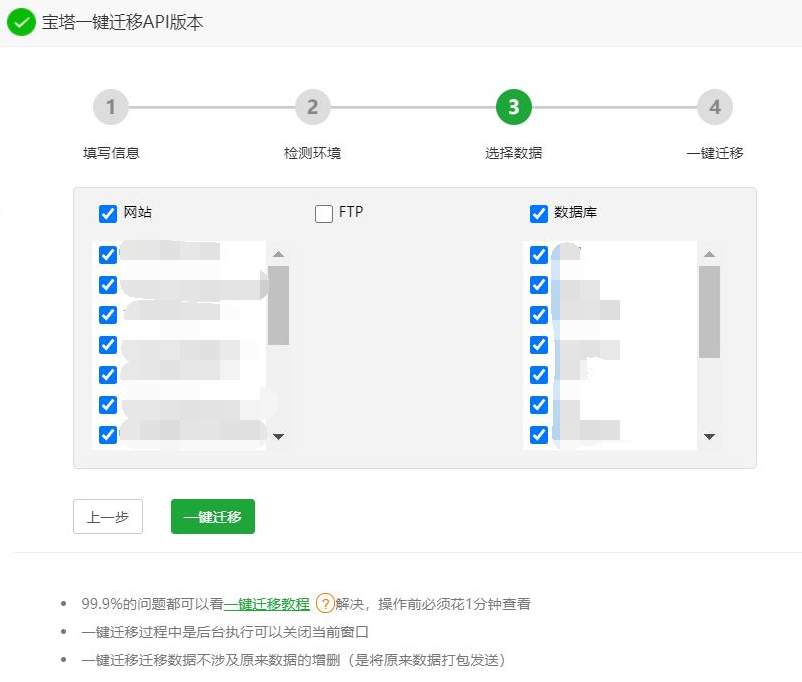Viewport: 802px width, 682px height.
Task: Uncheck the last visible website entry
Action: 107,434
